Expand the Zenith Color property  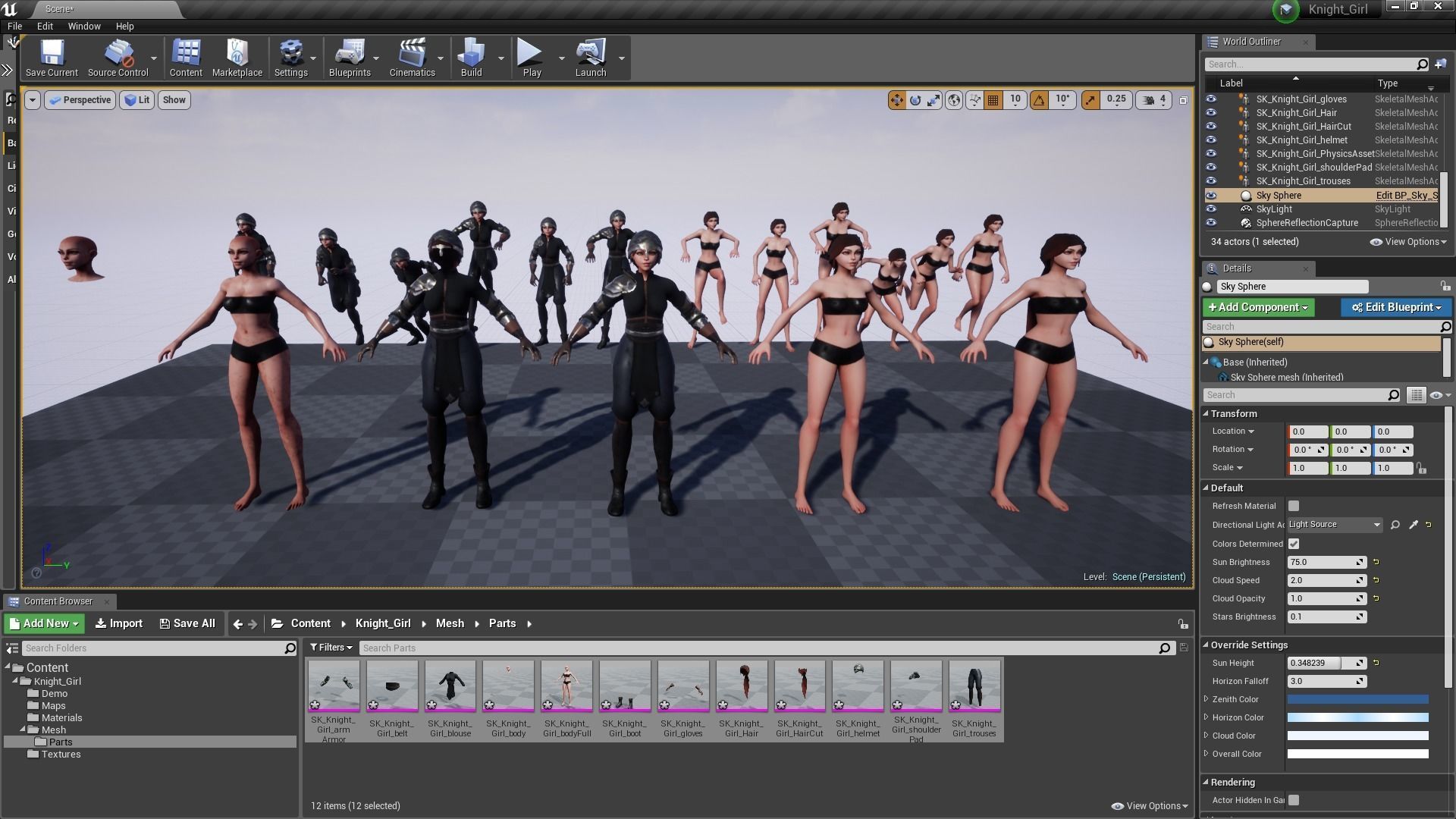click(1207, 699)
